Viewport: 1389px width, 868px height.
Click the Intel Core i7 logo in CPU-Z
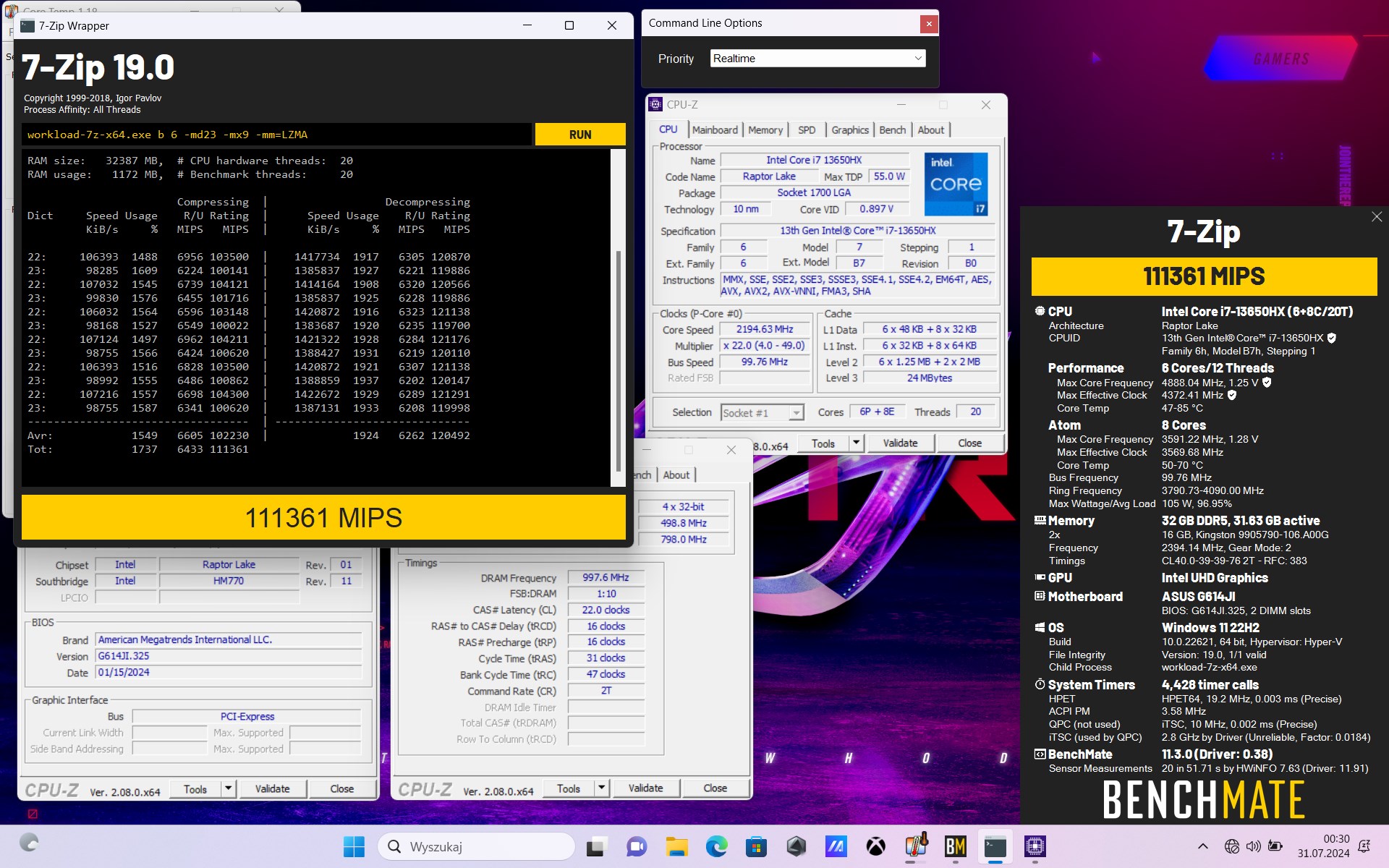click(956, 184)
